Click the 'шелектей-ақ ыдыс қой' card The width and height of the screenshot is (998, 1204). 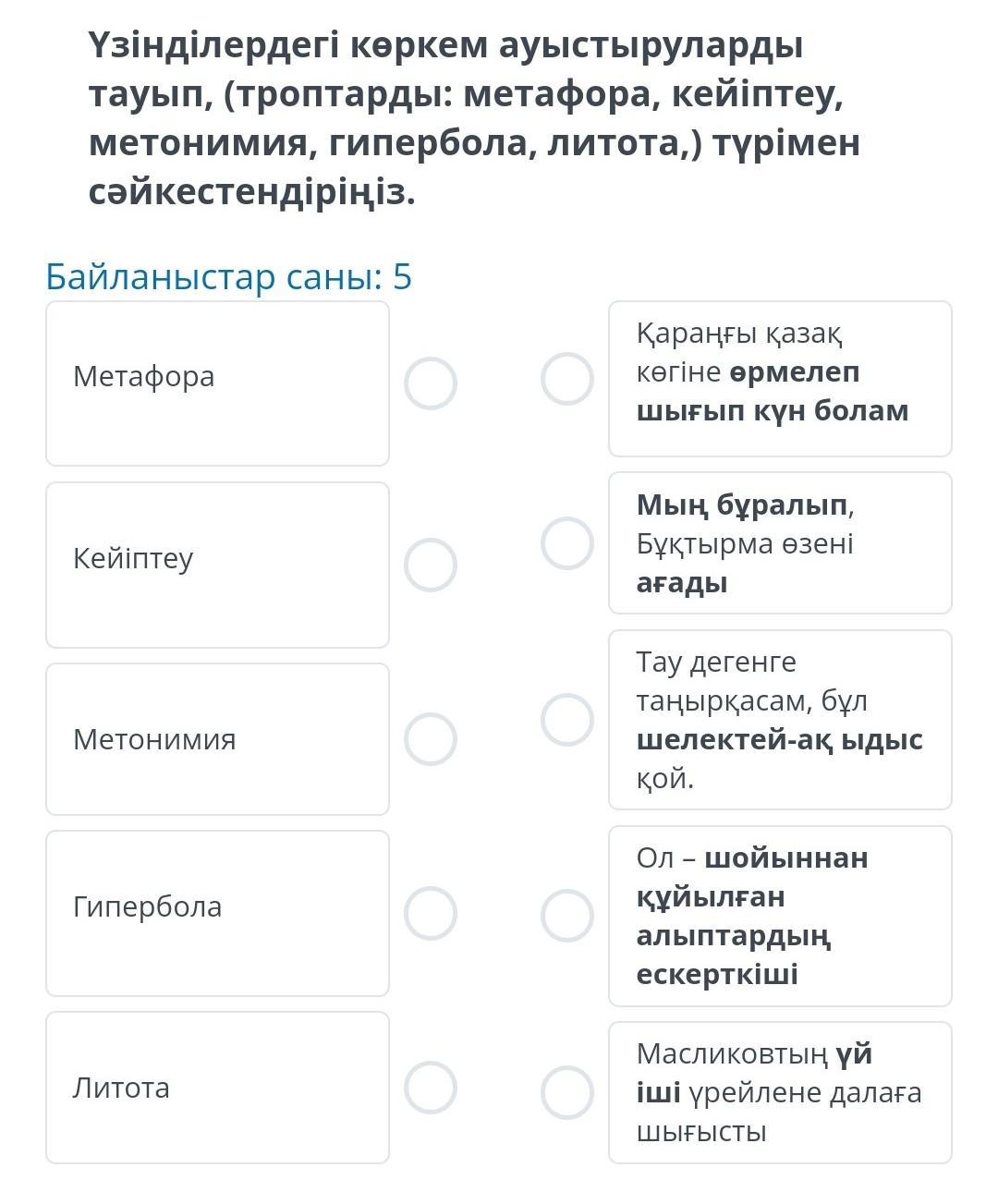pos(780,720)
